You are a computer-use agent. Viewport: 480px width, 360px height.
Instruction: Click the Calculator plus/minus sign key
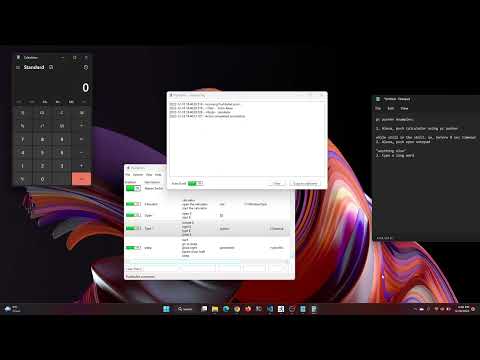22,179
